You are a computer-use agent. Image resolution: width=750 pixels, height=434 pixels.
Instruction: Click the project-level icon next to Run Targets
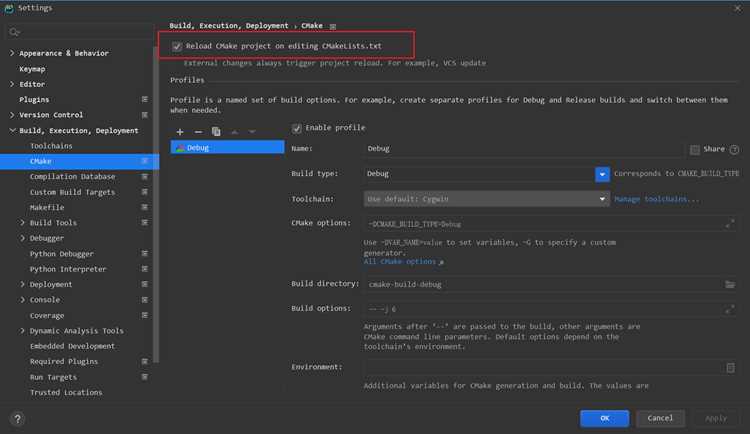(144, 377)
